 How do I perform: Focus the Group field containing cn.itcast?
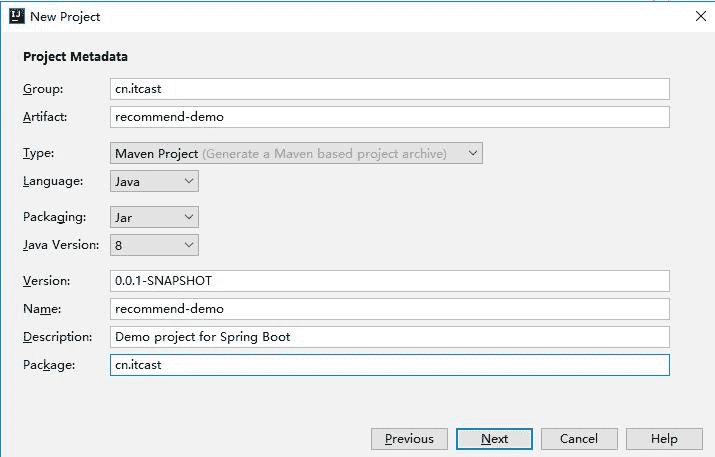pyautogui.click(x=390, y=88)
